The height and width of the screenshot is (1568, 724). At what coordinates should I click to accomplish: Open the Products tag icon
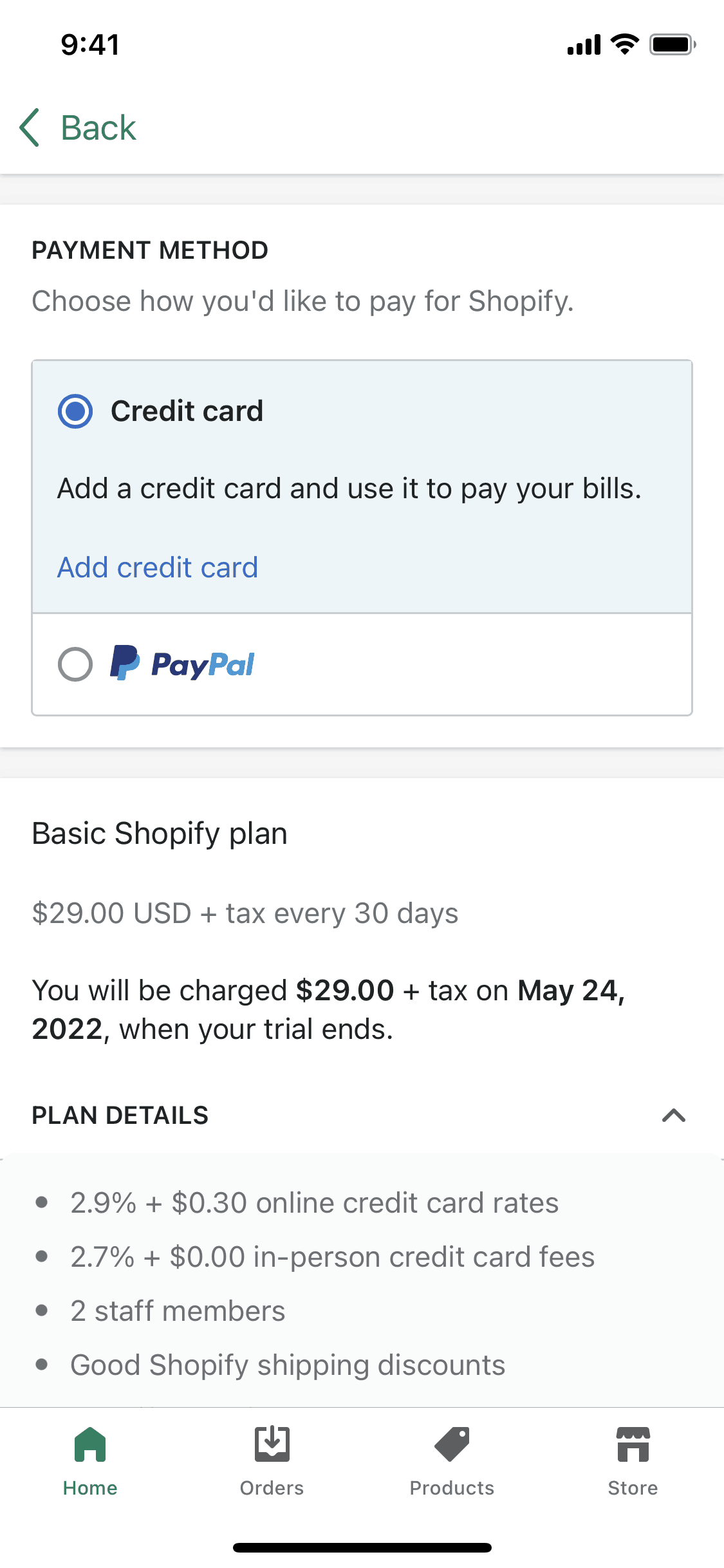tap(452, 1444)
